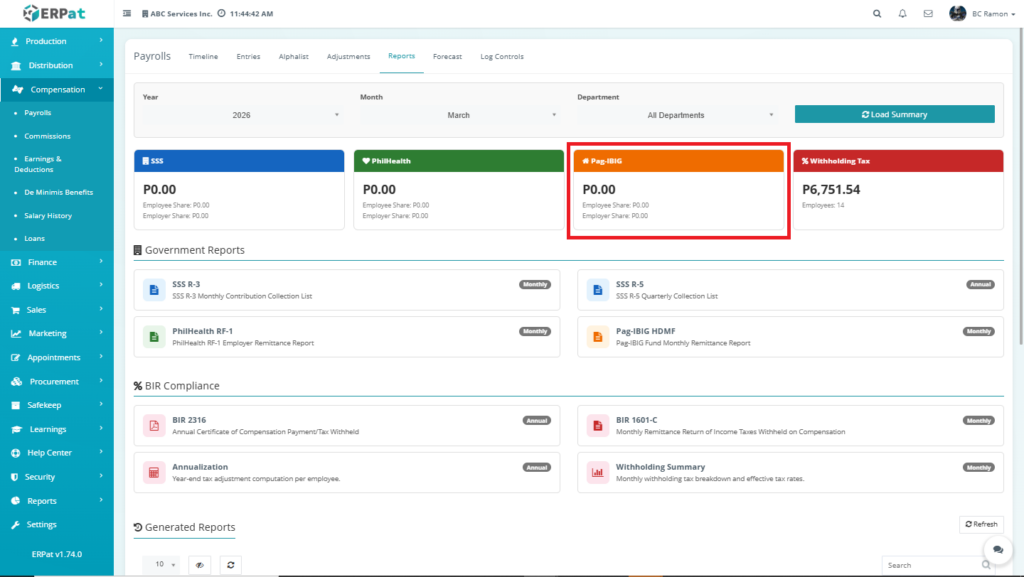Open the notifications bell icon

click(x=903, y=14)
